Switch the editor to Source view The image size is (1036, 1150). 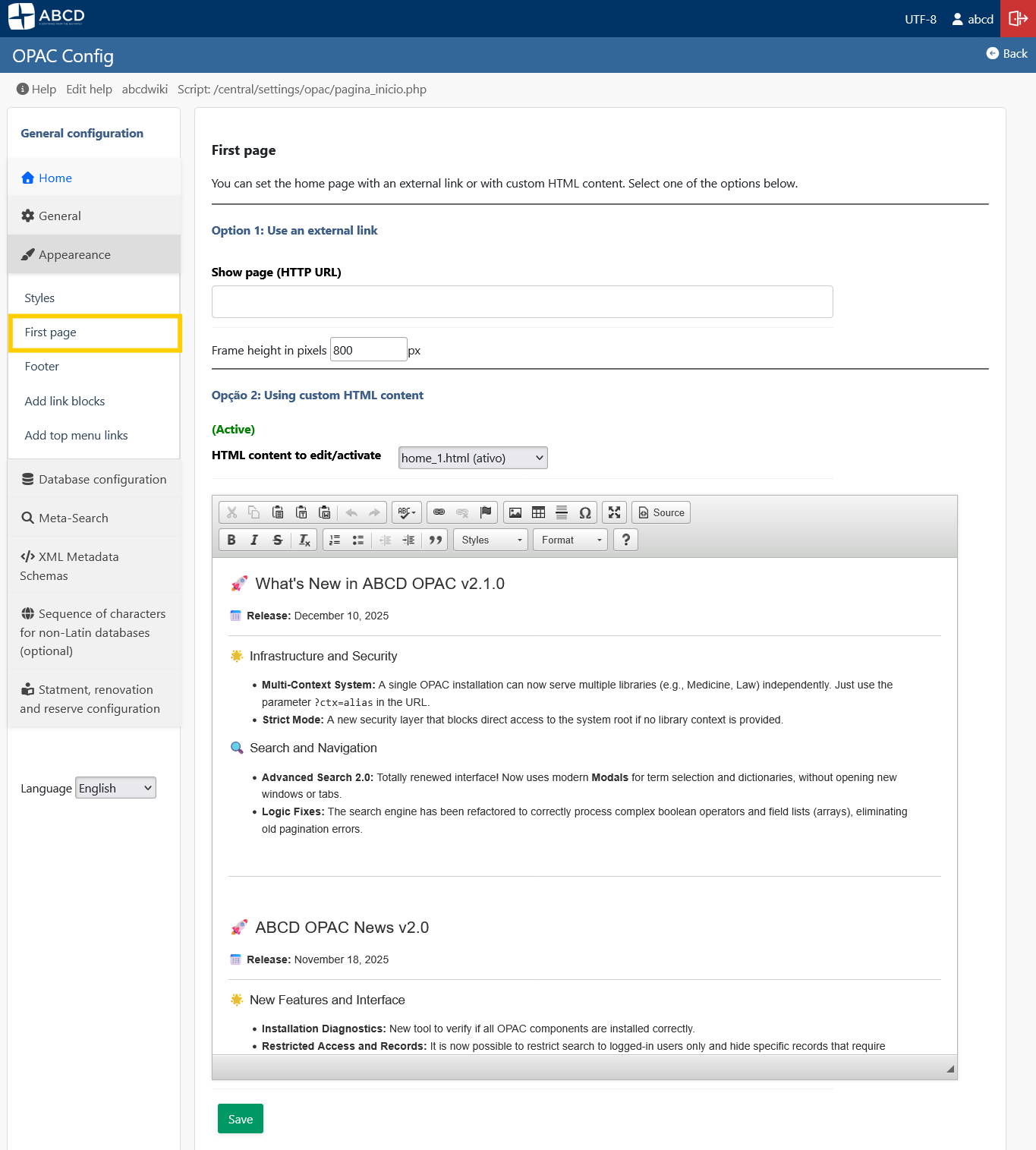point(660,512)
